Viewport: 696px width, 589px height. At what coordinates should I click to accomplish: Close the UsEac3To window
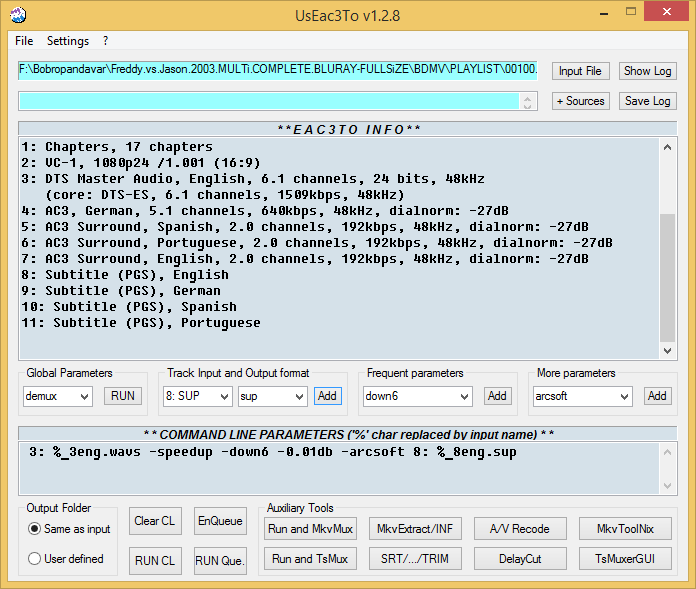[667, 12]
